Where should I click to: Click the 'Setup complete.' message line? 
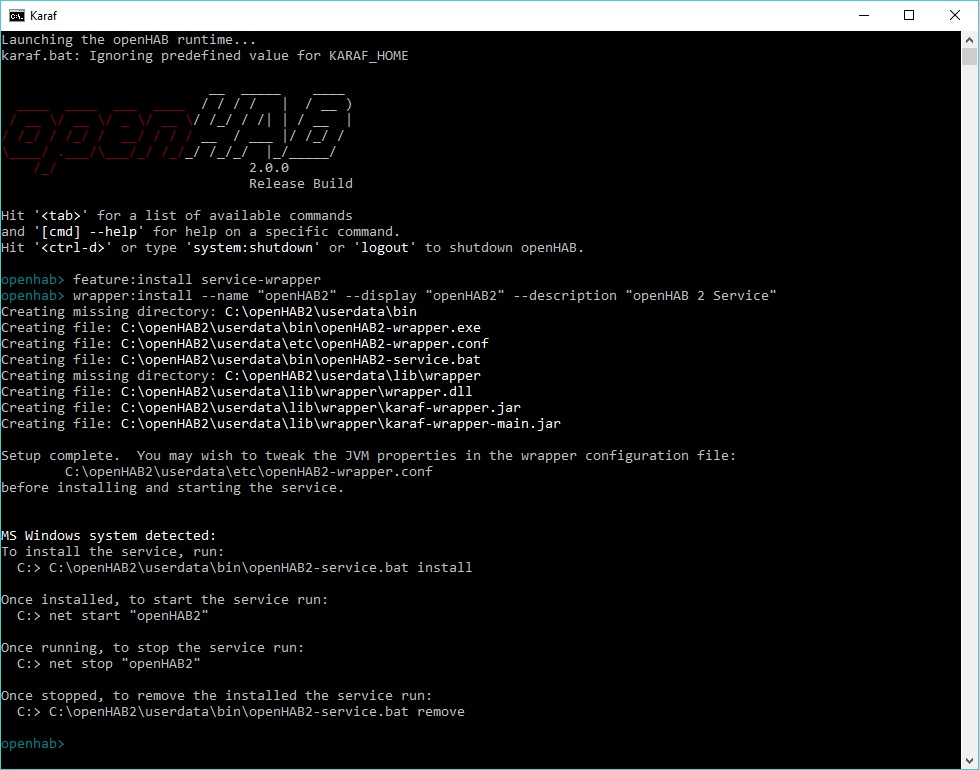click(368, 456)
